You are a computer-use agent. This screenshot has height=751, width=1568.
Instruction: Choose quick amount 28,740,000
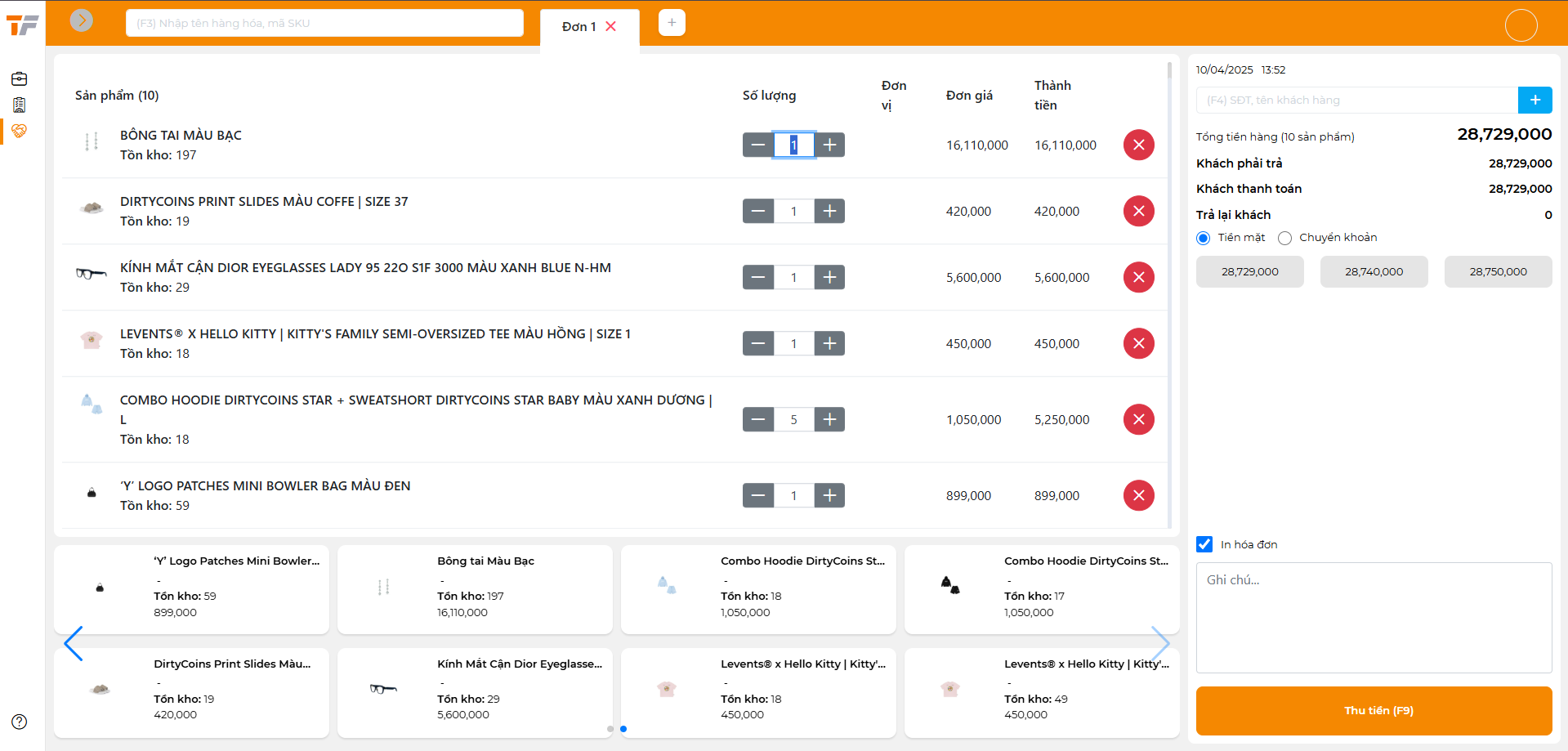1374,272
